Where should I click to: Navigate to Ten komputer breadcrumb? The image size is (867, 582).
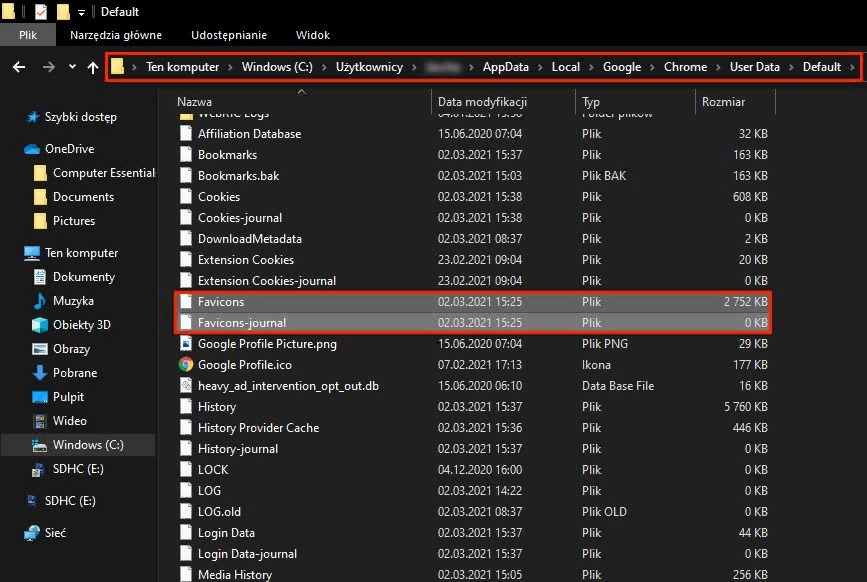click(x=182, y=67)
